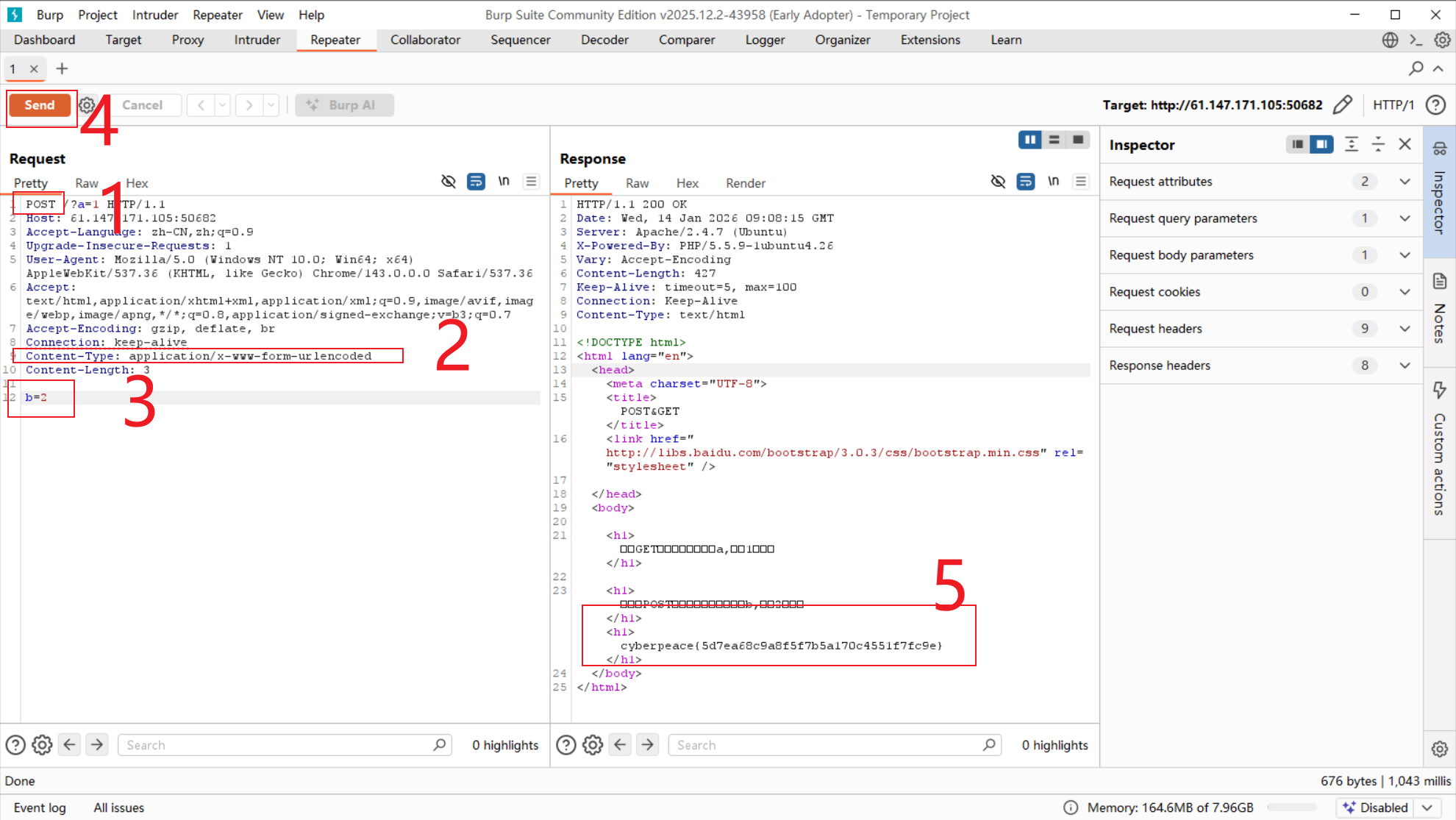This screenshot has height=820, width=1456.
Task: Toggle line wrap in Response panel
Action: click(1026, 182)
